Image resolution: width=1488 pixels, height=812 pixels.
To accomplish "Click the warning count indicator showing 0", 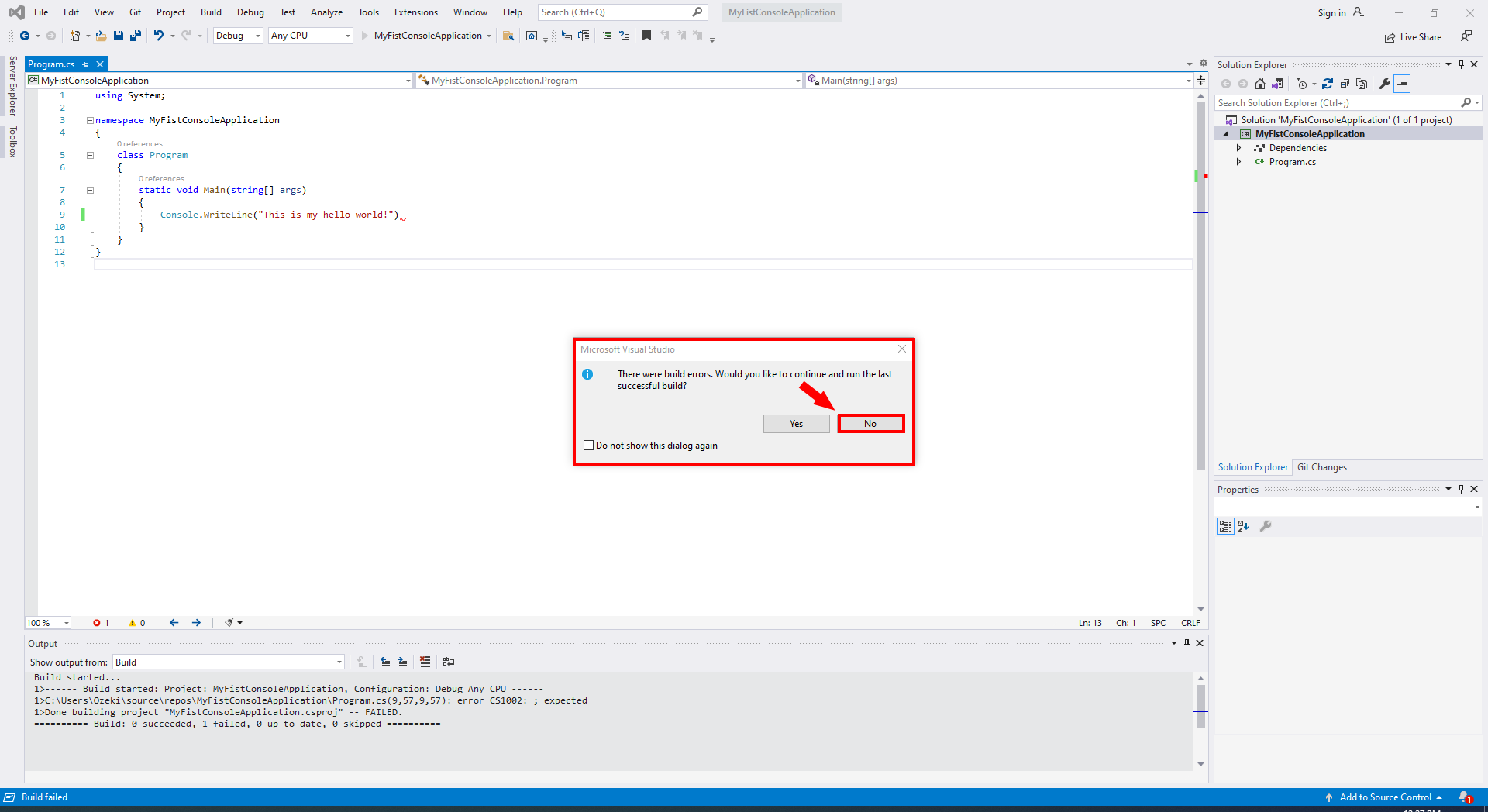I will point(137,623).
